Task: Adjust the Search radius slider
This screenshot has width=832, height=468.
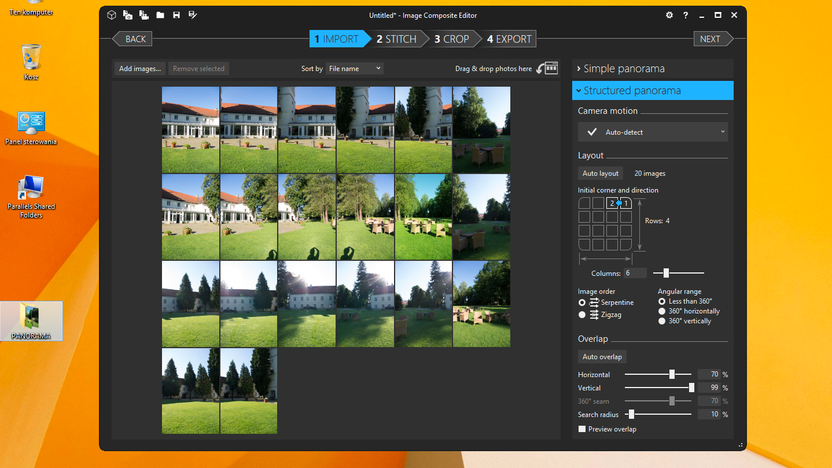Action: click(x=631, y=414)
